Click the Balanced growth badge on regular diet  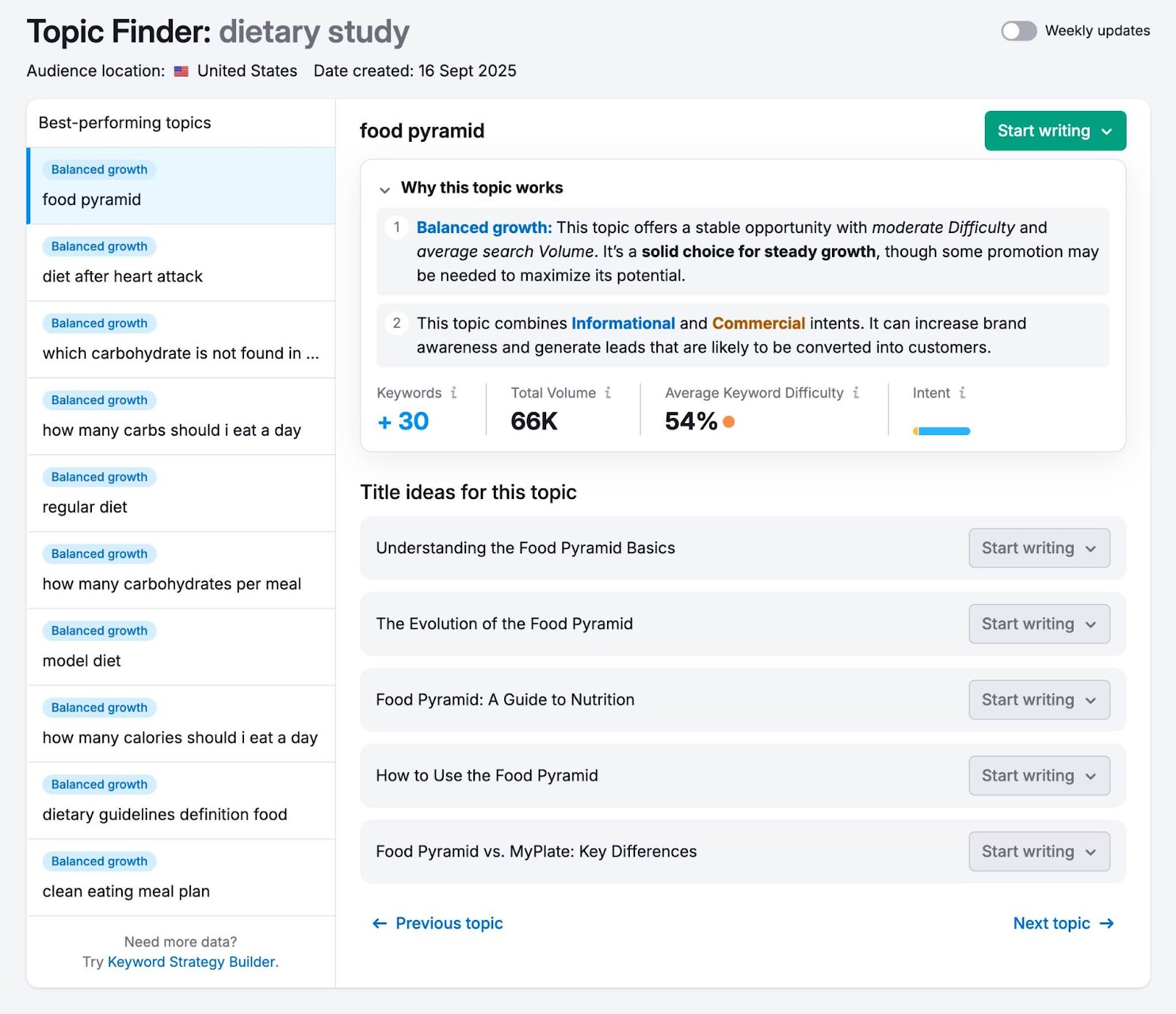click(x=98, y=477)
